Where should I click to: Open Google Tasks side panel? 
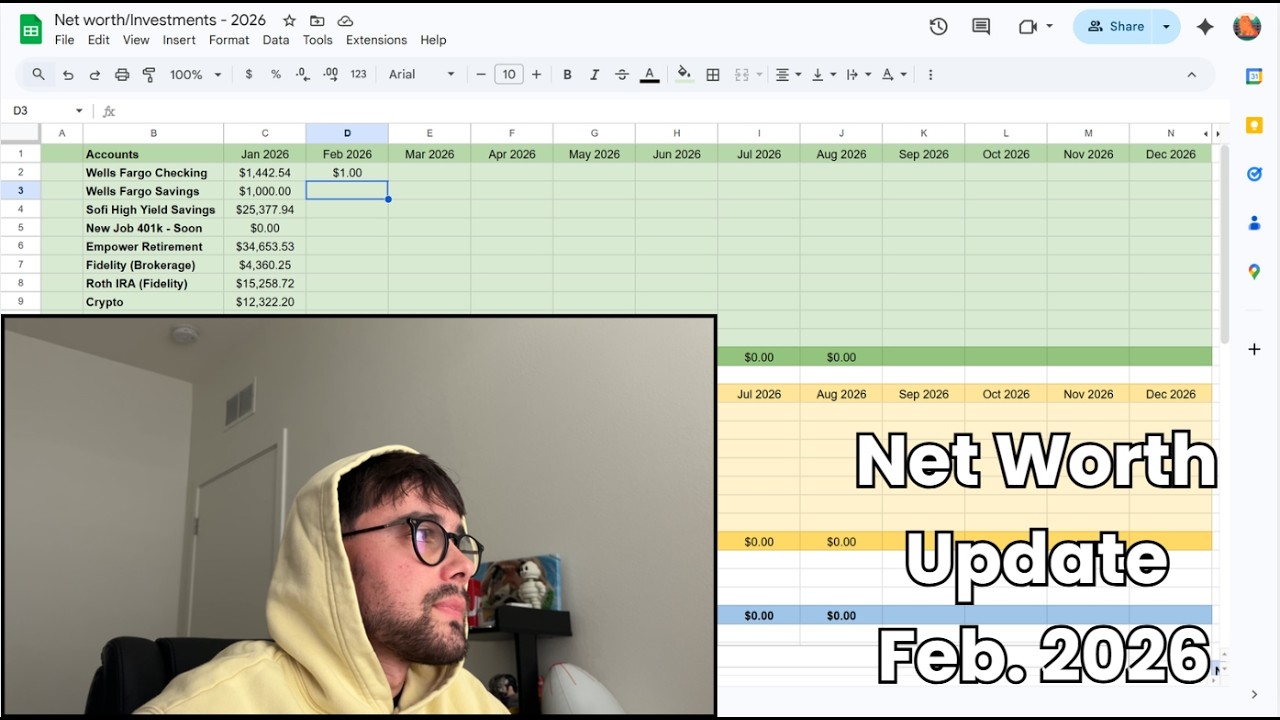click(1254, 174)
